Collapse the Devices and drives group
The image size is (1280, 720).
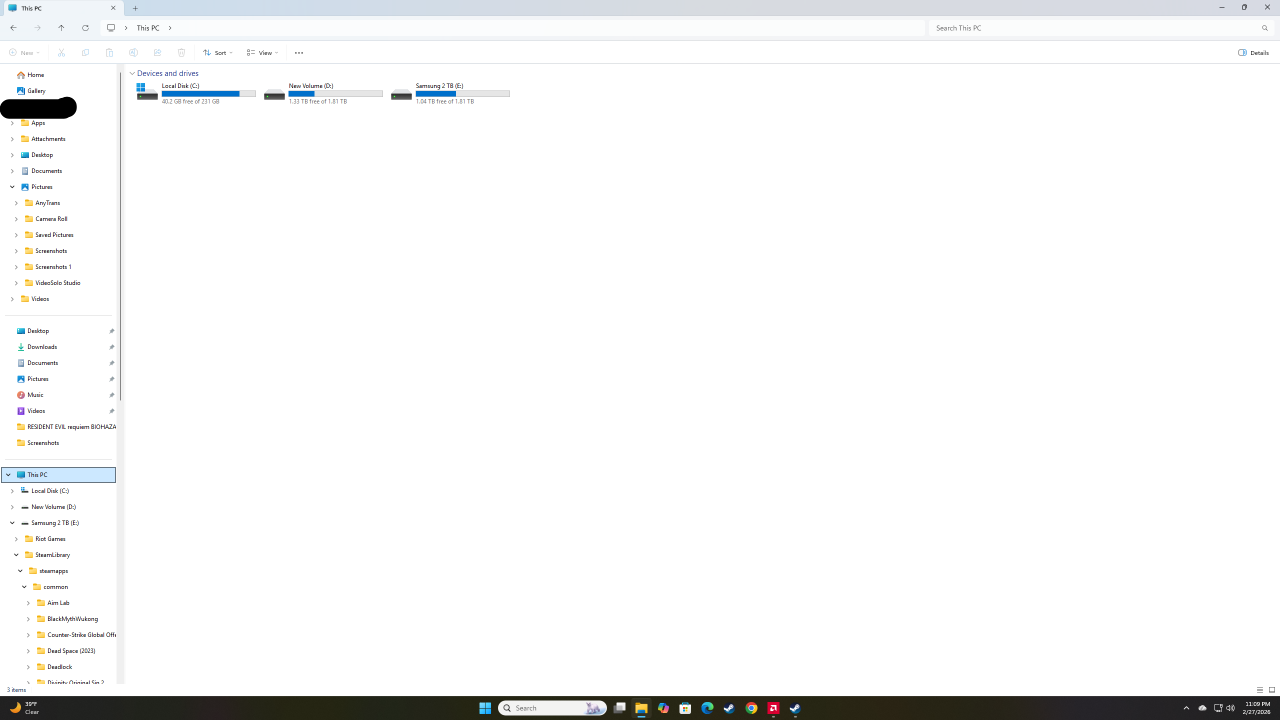(132, 74)
